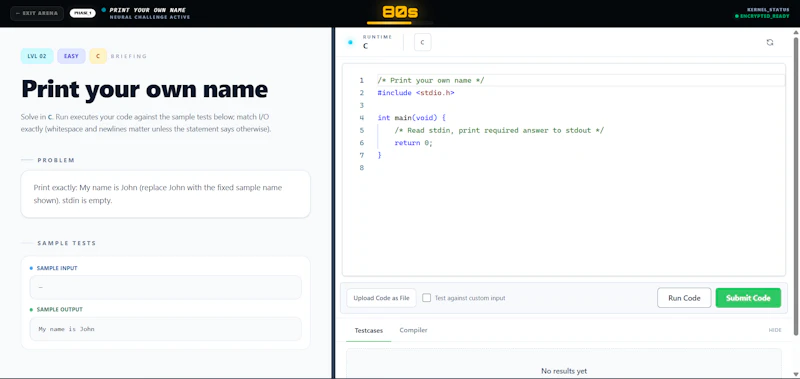Click the PROBLEM section label

coord(56,160)
